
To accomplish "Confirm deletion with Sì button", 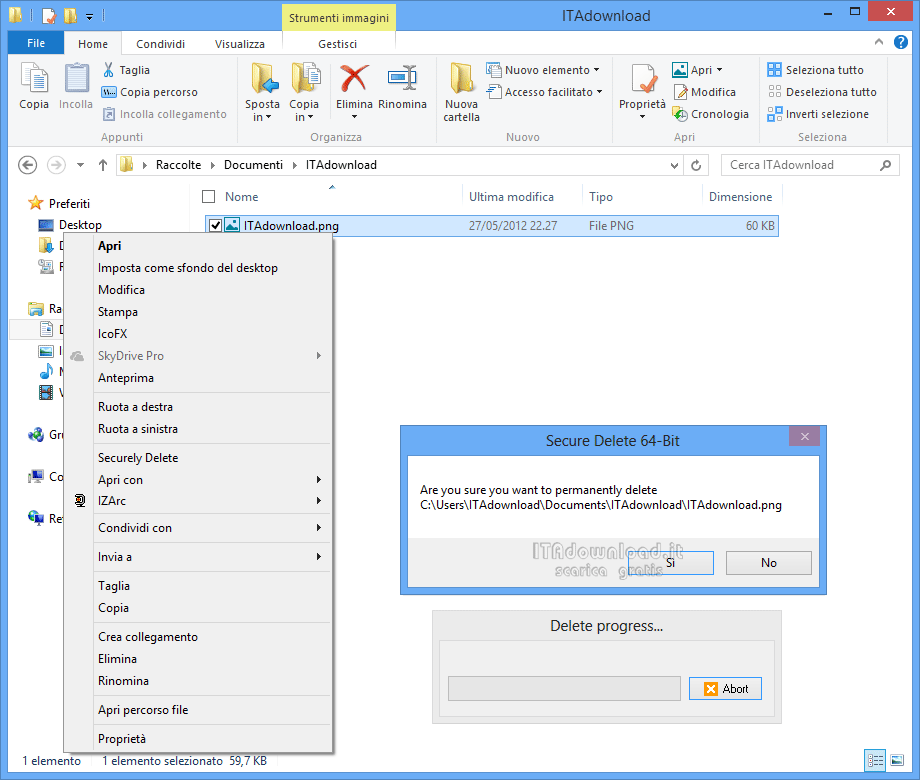I will pos(671,563).
